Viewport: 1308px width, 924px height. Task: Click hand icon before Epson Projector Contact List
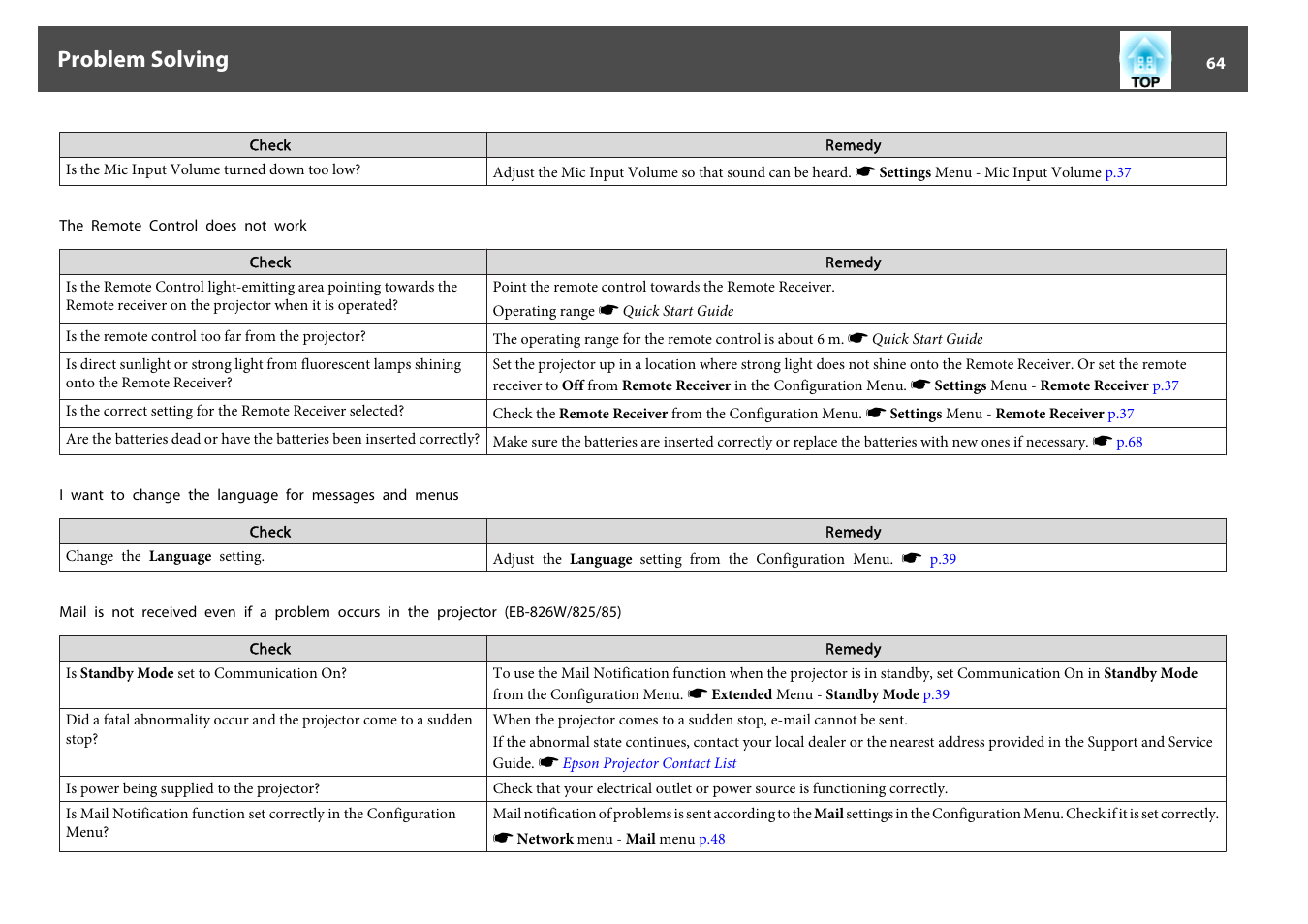[548, 762]
